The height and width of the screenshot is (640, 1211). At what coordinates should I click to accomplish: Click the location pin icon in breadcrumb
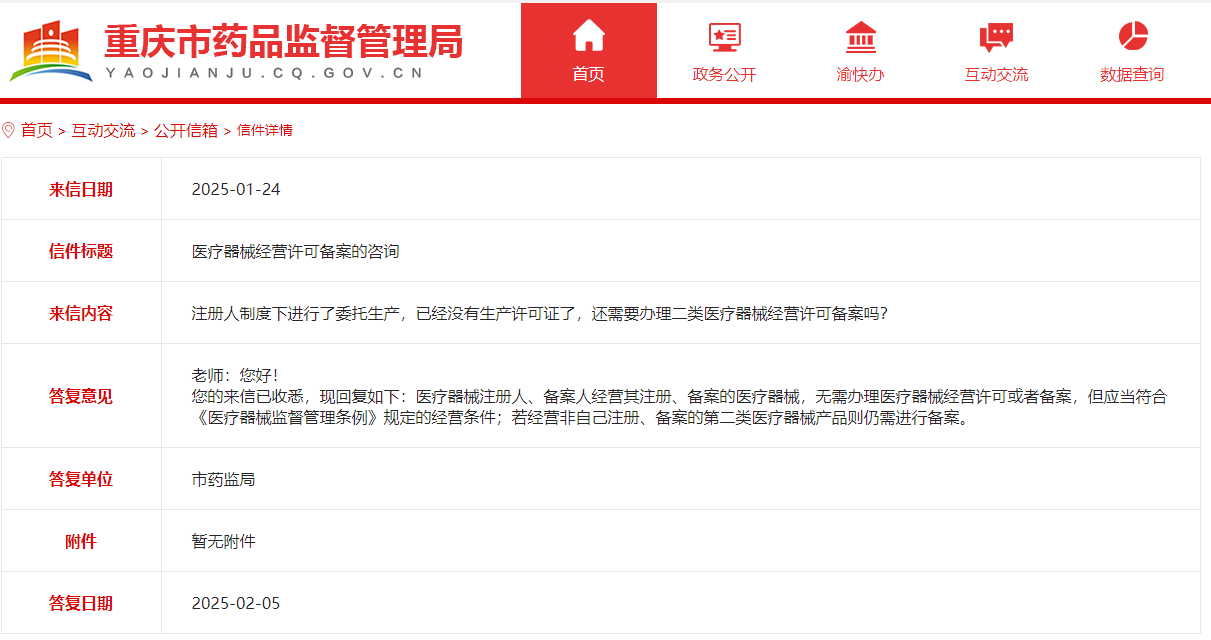click(9, 130)
